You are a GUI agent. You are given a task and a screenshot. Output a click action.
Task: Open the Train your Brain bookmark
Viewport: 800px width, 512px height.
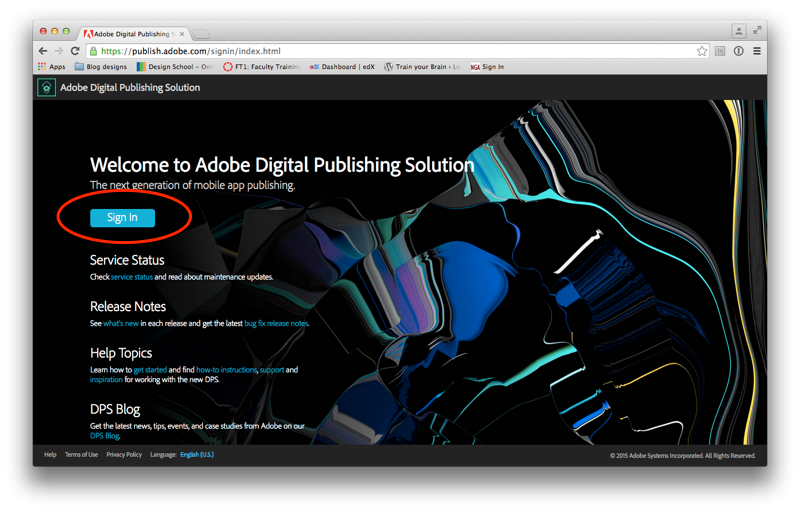pyautogui.click(x=422, y=67)
